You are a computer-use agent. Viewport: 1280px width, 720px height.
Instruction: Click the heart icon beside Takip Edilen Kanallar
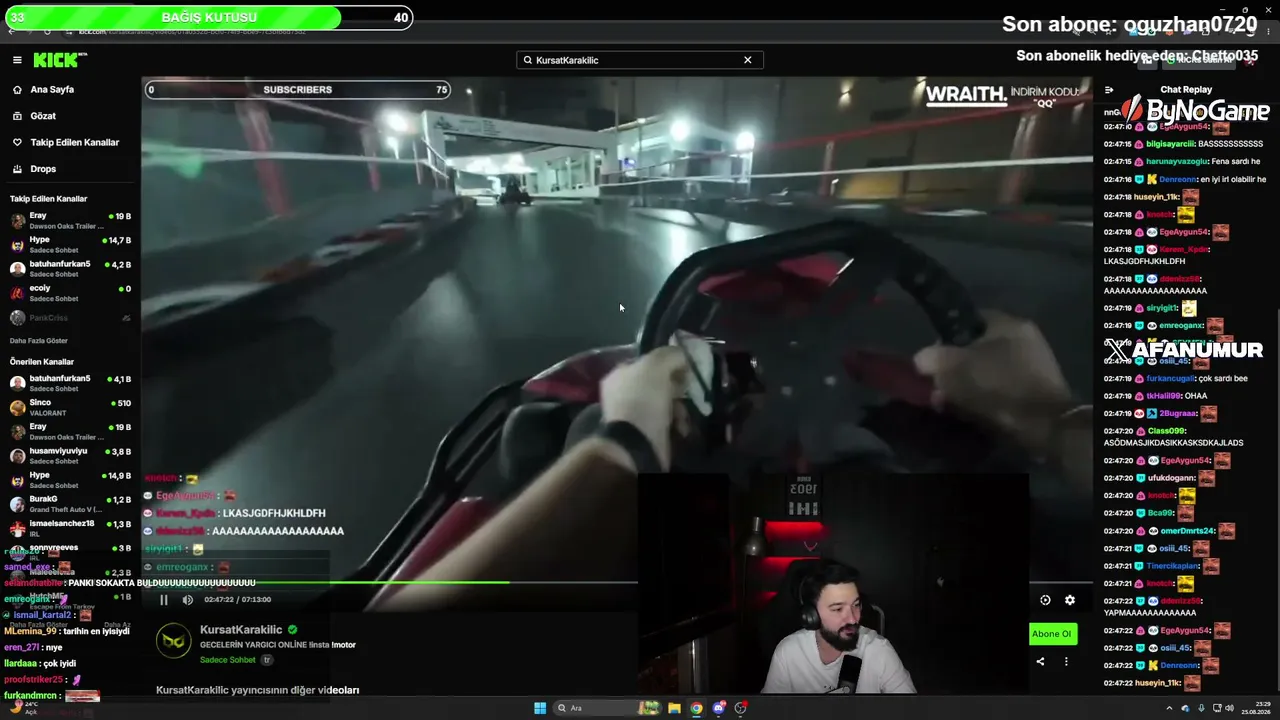click(17, 142)
